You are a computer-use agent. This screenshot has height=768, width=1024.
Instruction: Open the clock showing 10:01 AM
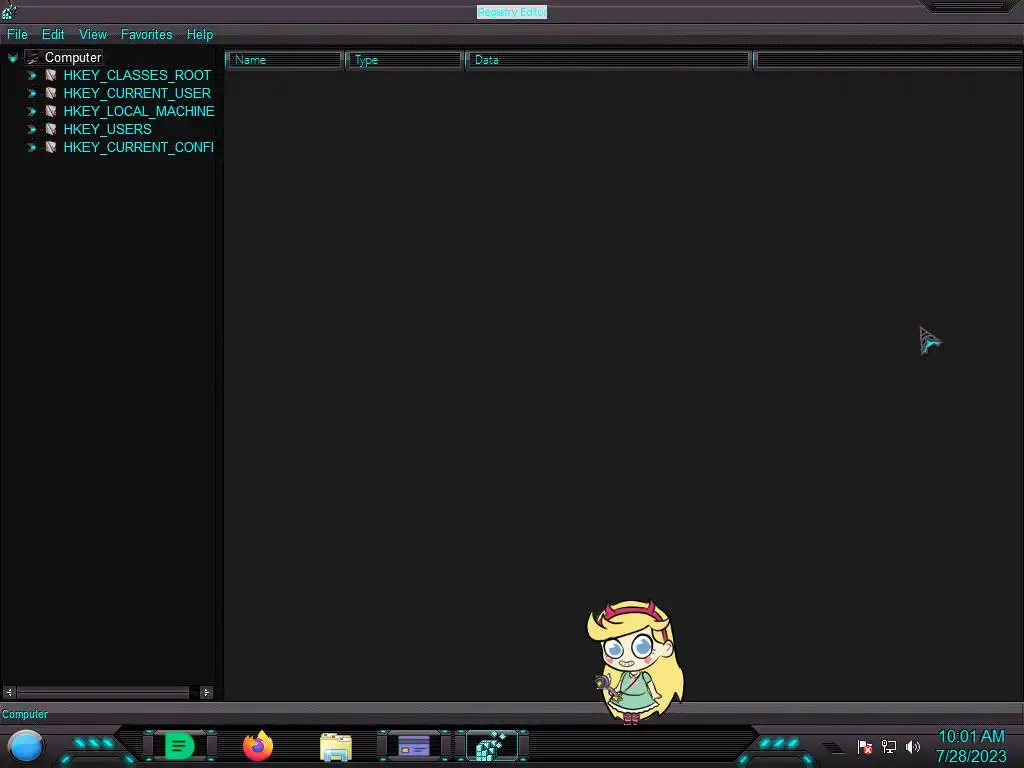coord(971,746)
